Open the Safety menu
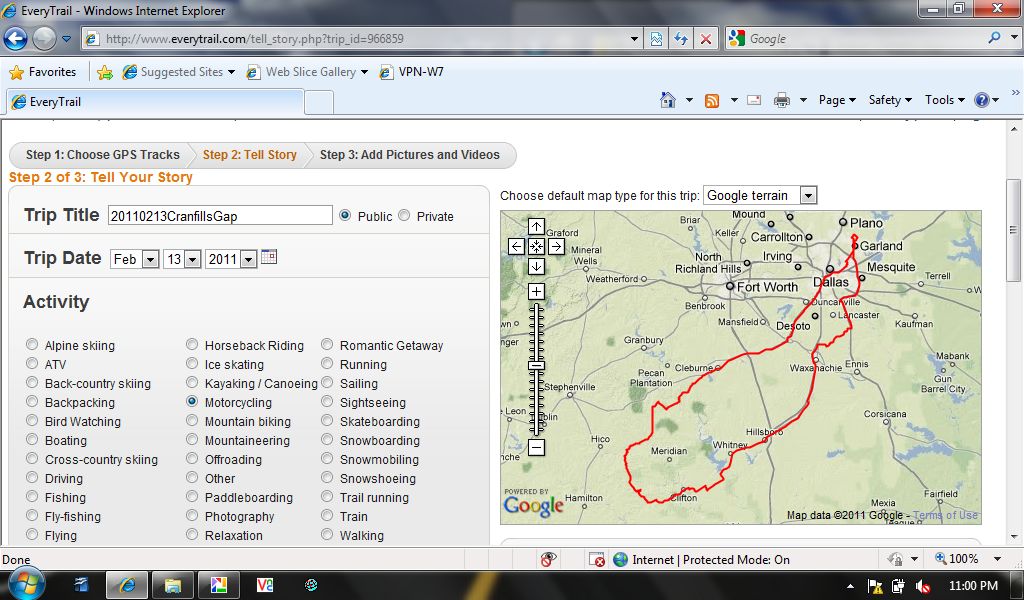The width and height of the screenshot is (1024, 600). pos(889,100)
